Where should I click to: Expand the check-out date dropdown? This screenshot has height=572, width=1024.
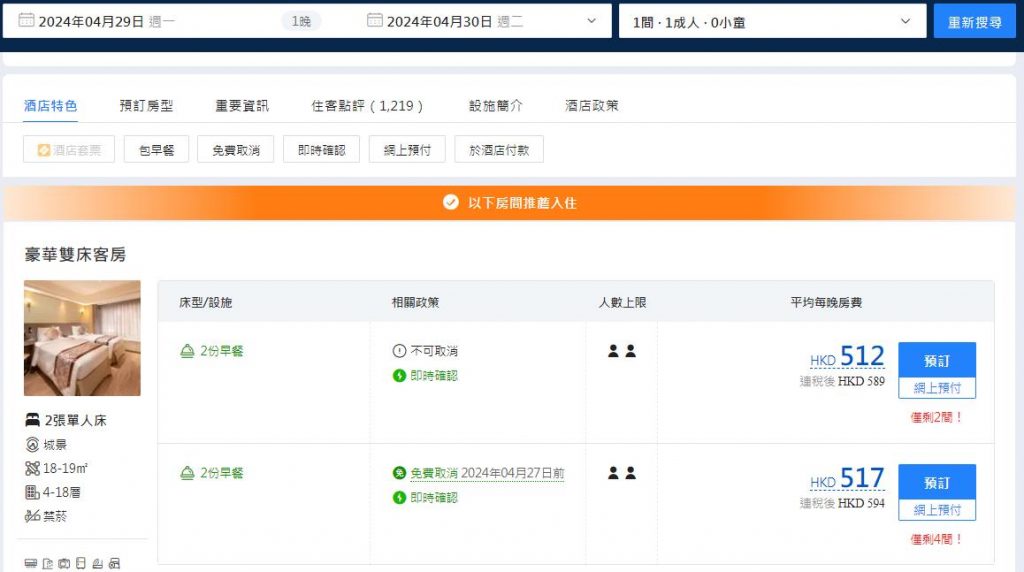(x=591, y=21)
